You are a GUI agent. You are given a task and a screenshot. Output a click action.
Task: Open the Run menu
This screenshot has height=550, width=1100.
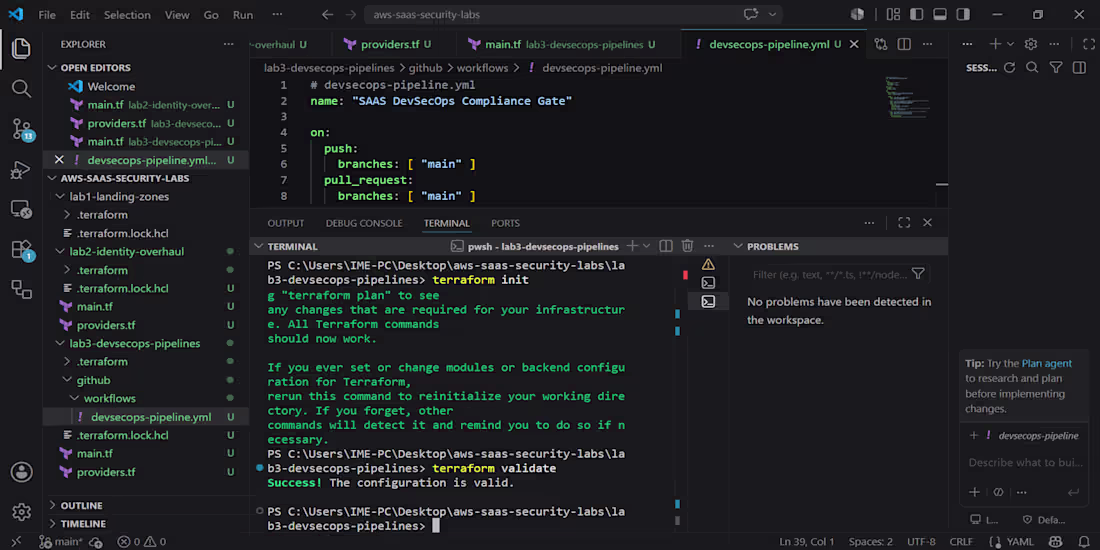tap(243, 15)
